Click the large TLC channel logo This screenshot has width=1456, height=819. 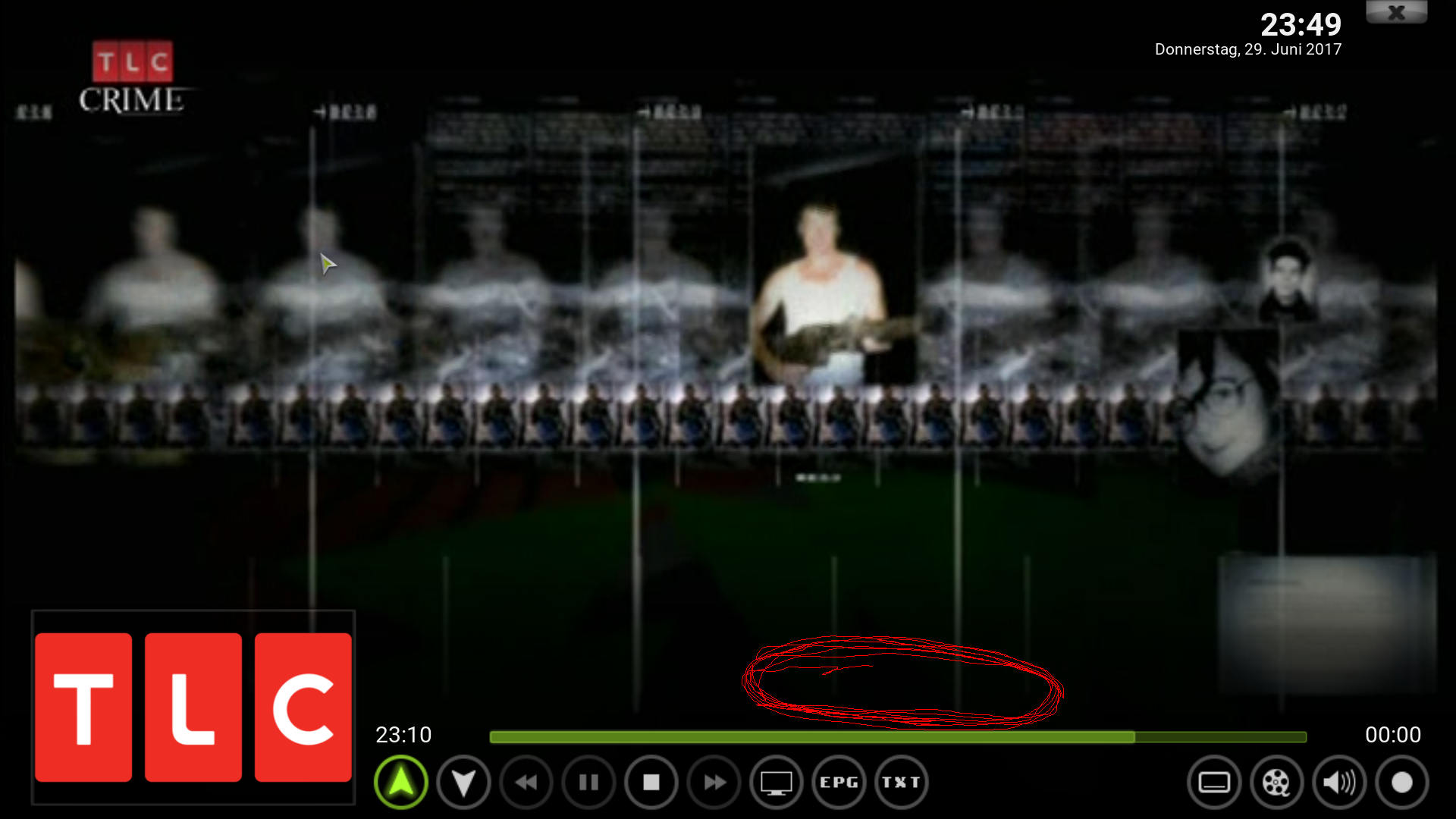click(x=193, y=707)
